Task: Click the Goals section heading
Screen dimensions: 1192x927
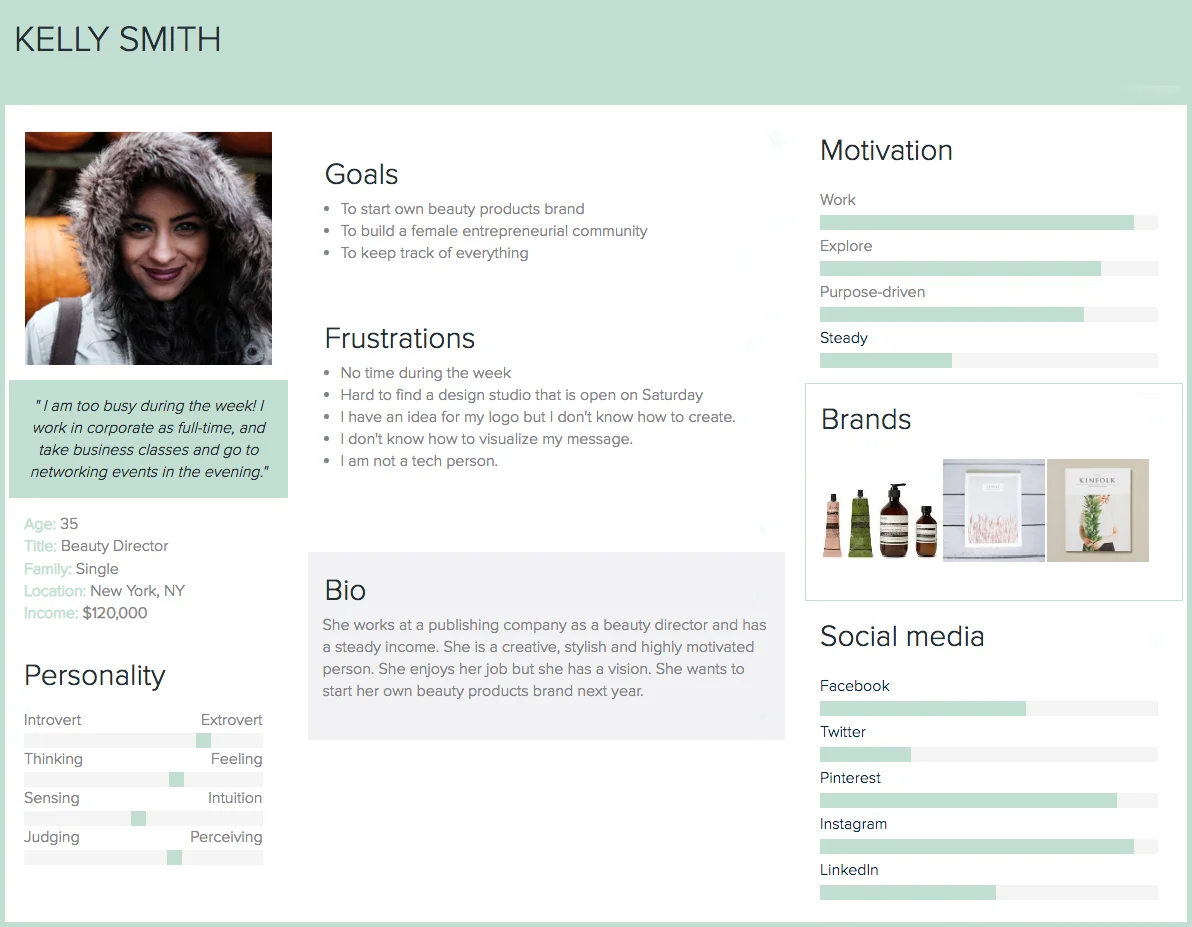Action: 361,175
